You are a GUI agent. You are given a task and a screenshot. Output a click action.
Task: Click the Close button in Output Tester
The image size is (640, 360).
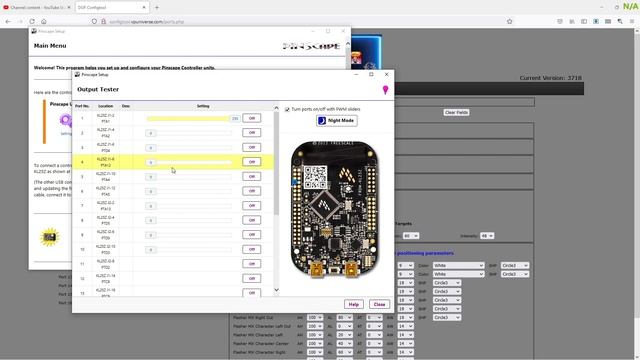click(x=379, y=304)
